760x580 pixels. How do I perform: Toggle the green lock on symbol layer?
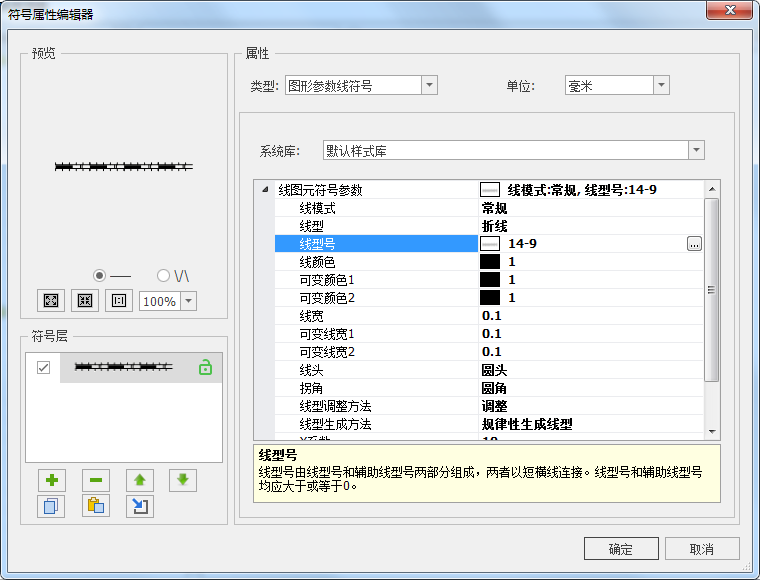click(x=205, y=368)
